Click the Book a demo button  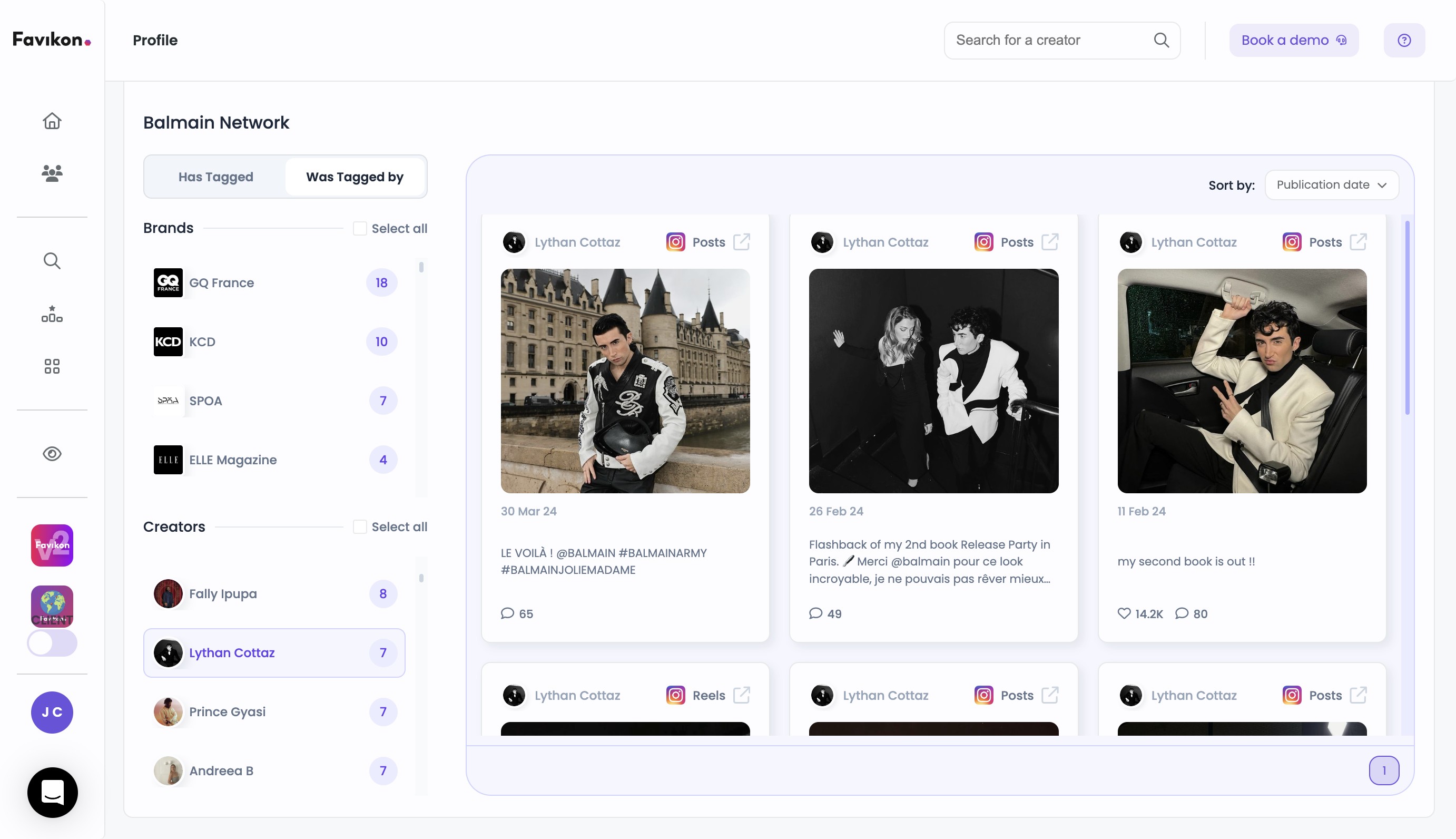tap(1293, 41)
